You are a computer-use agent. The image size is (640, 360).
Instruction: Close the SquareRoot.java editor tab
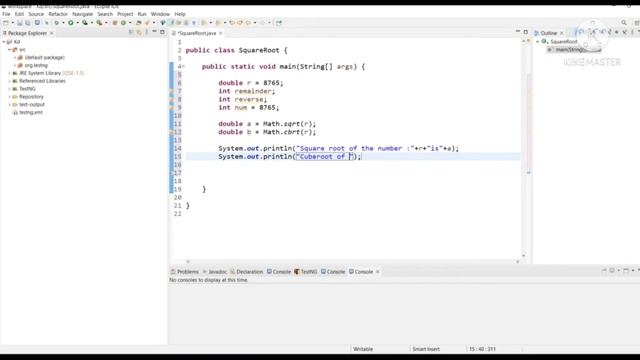coord(221,33)
